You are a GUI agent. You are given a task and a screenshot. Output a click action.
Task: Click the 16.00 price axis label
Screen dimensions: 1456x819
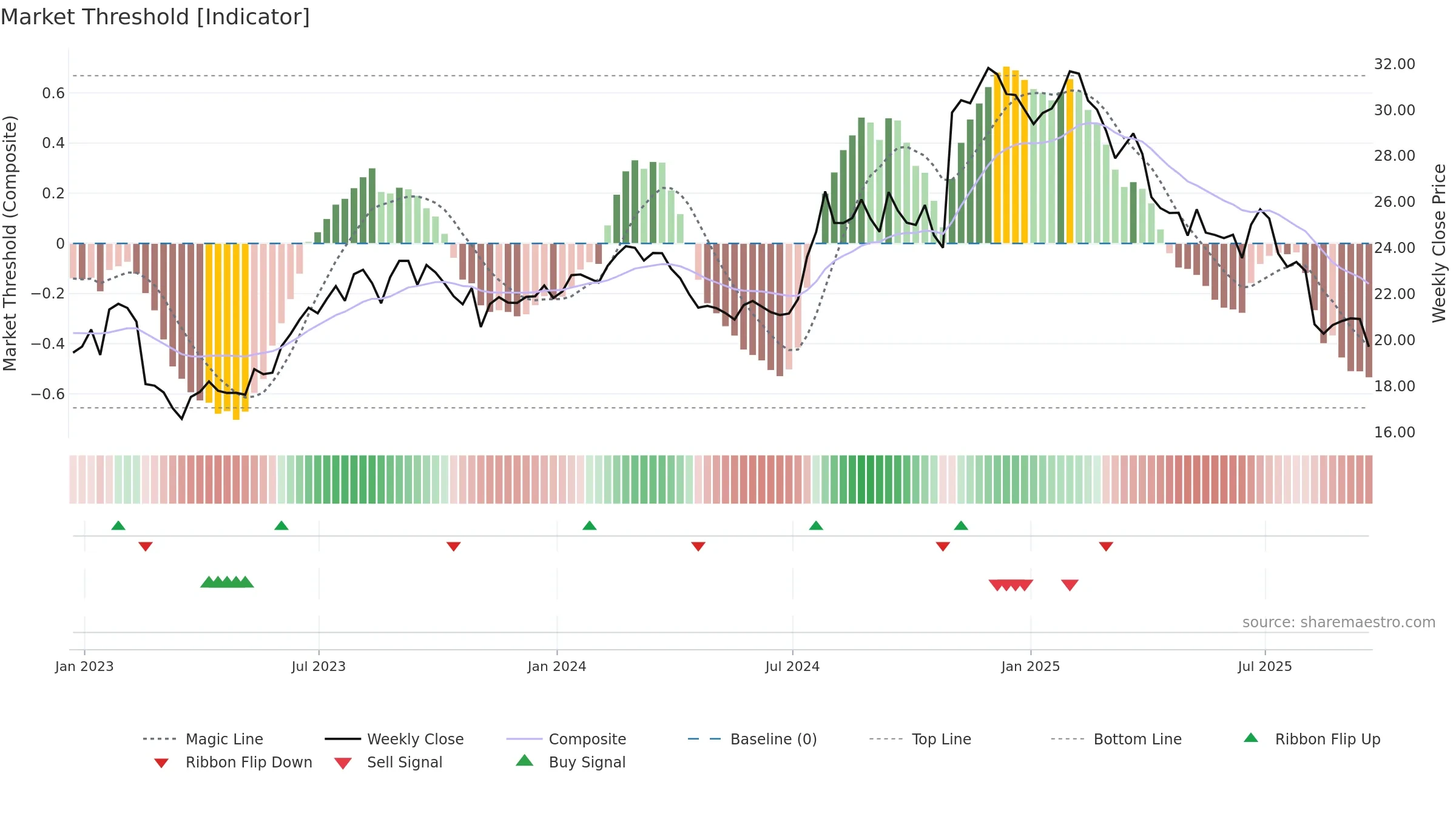click(x=1395, y=433)
